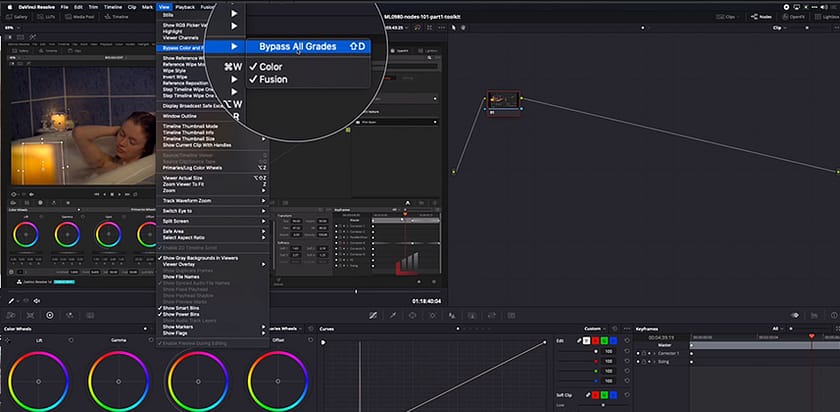The height and width of the screenshot is (412, 840).
Task: Expand the Viewer Overlay submenu
Action: coord(212,264)
